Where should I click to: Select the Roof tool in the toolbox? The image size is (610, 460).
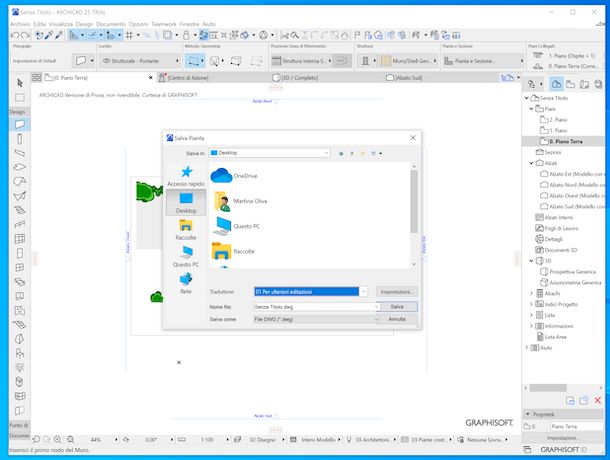click(20, 181)
